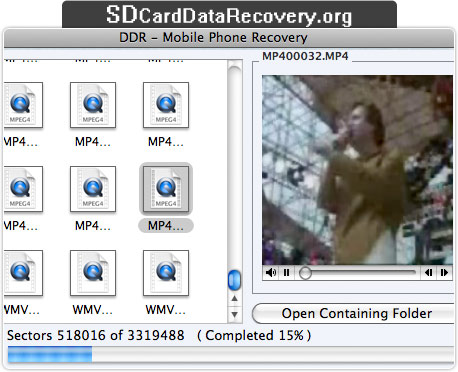Select the leftmost WMV file icon
This screenshot has height=372, width=458.
point(23,273)
